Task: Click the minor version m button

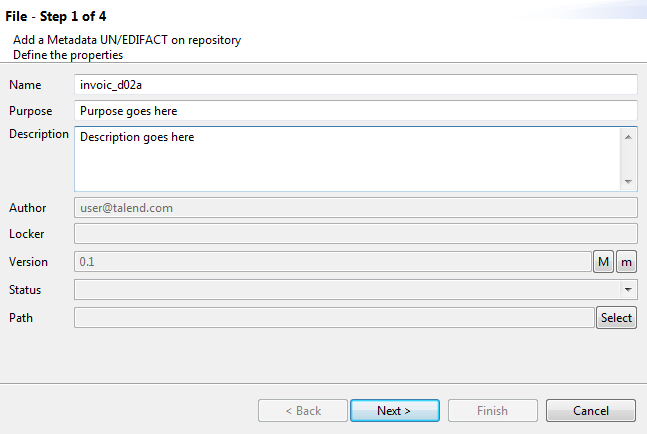Action: (626, 262)
